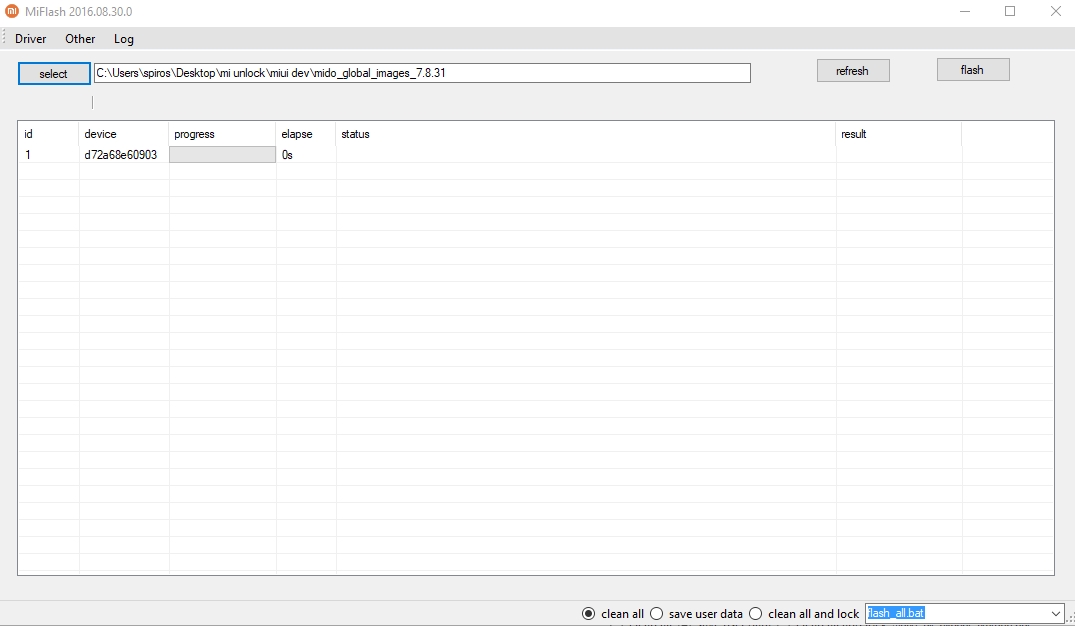The width and height of the screenshot is (1075, 626).
Task: Click the MiFlash app logo icon
Action: [11, 11]
